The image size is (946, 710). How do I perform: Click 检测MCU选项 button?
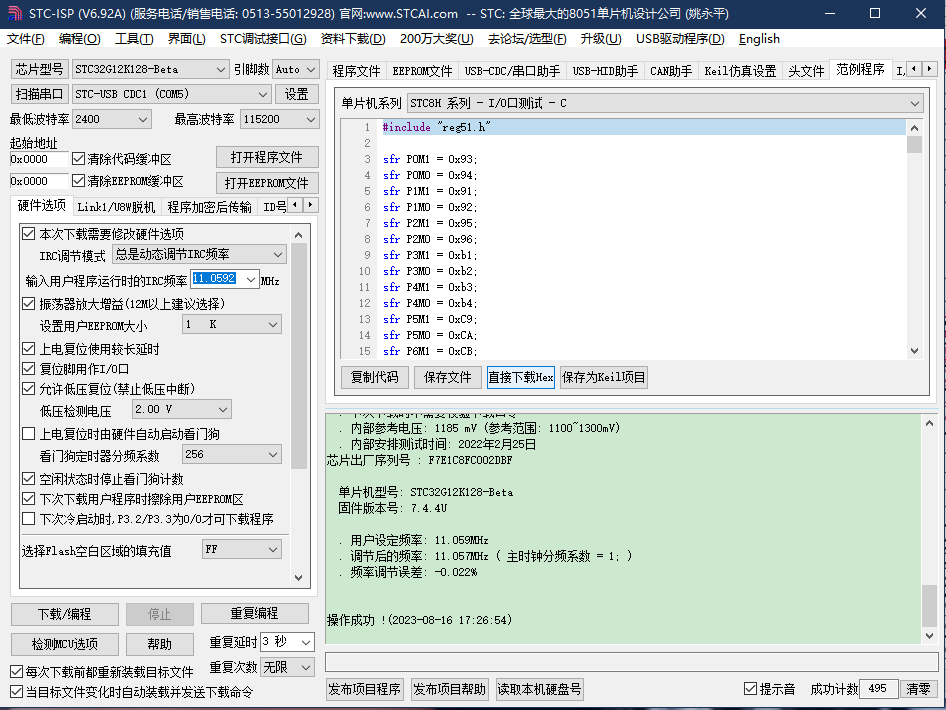point(65,644)
